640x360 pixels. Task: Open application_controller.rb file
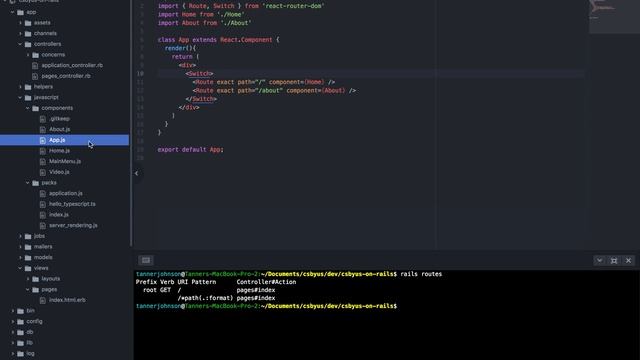pos(72,65)
